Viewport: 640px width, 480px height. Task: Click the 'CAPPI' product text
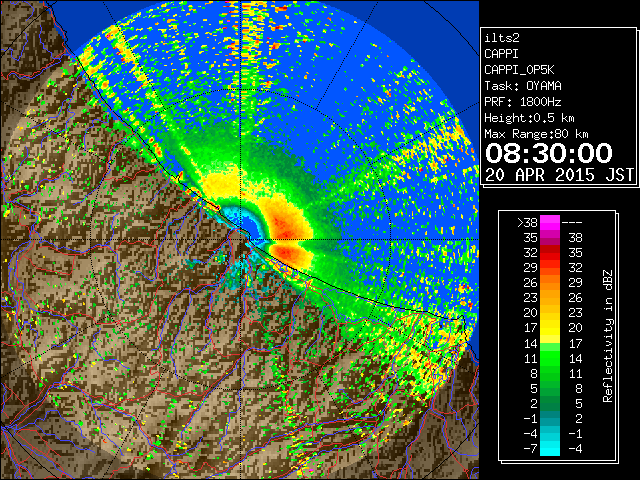click(501, 54)
